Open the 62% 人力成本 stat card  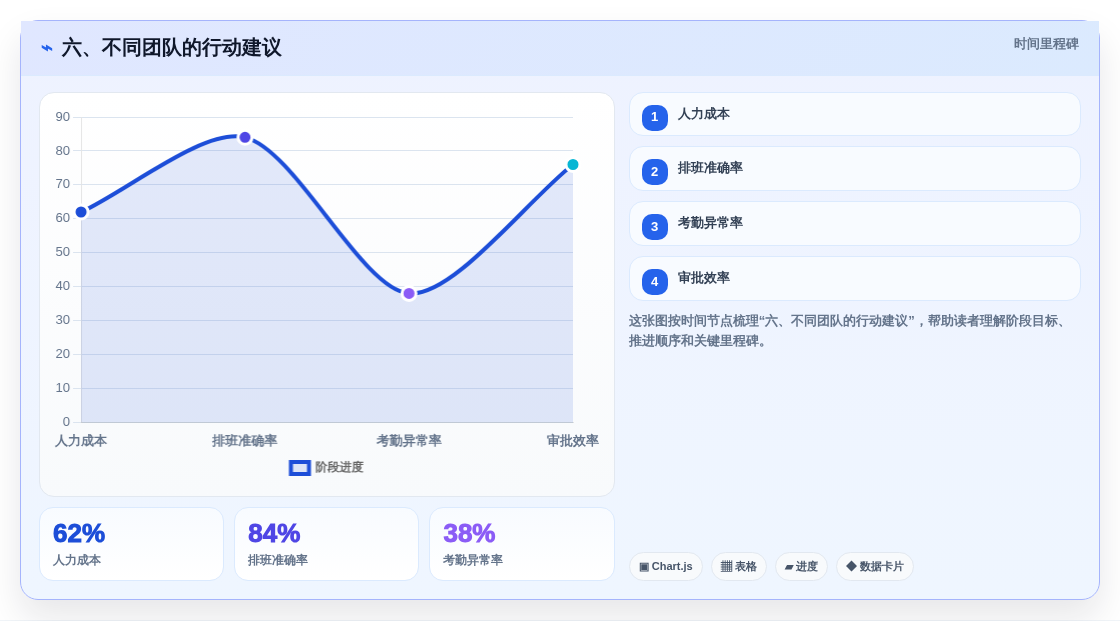click(131, 545)
